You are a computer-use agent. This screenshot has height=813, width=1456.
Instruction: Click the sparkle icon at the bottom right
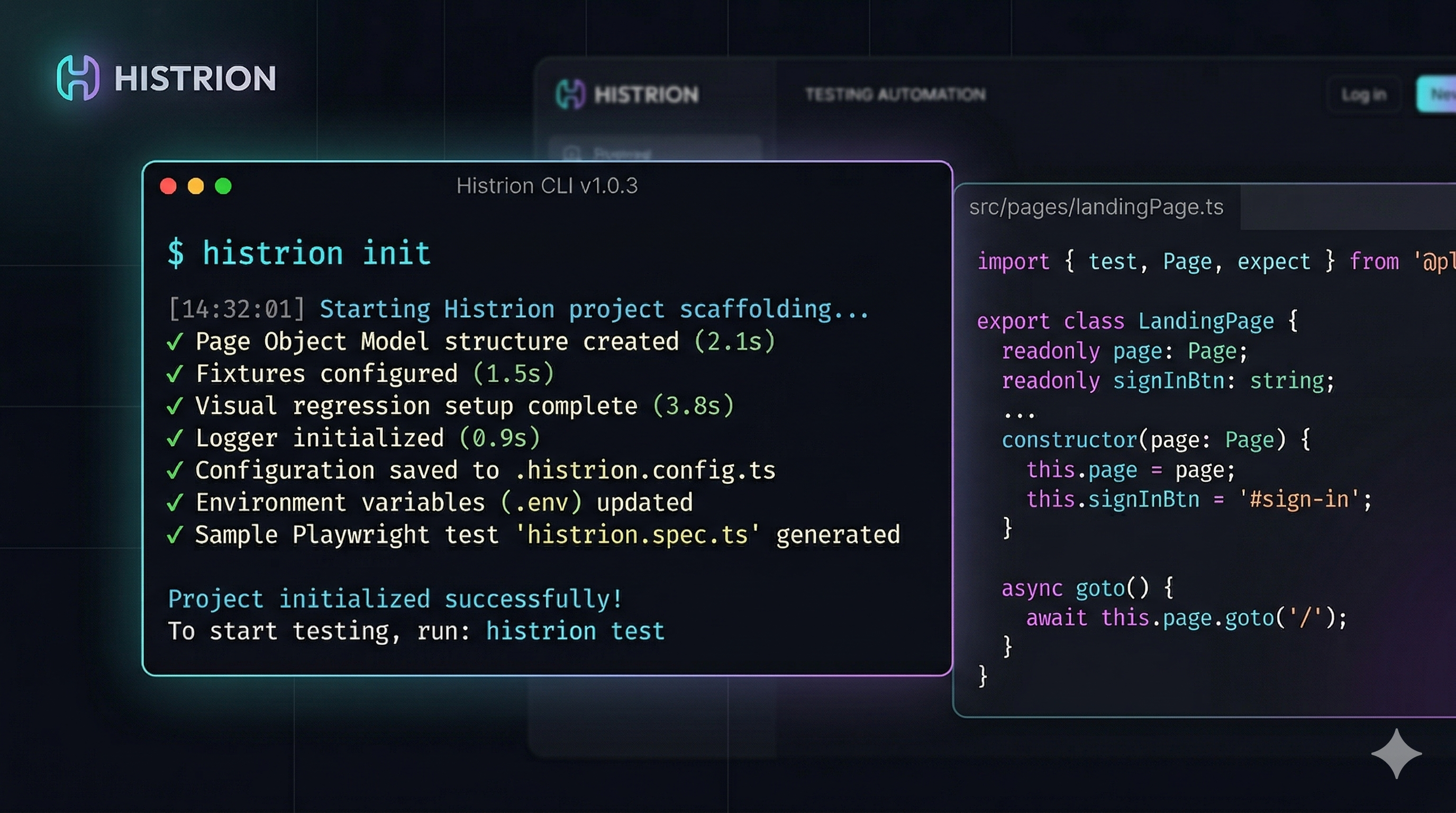click(x=1397, y=753)
